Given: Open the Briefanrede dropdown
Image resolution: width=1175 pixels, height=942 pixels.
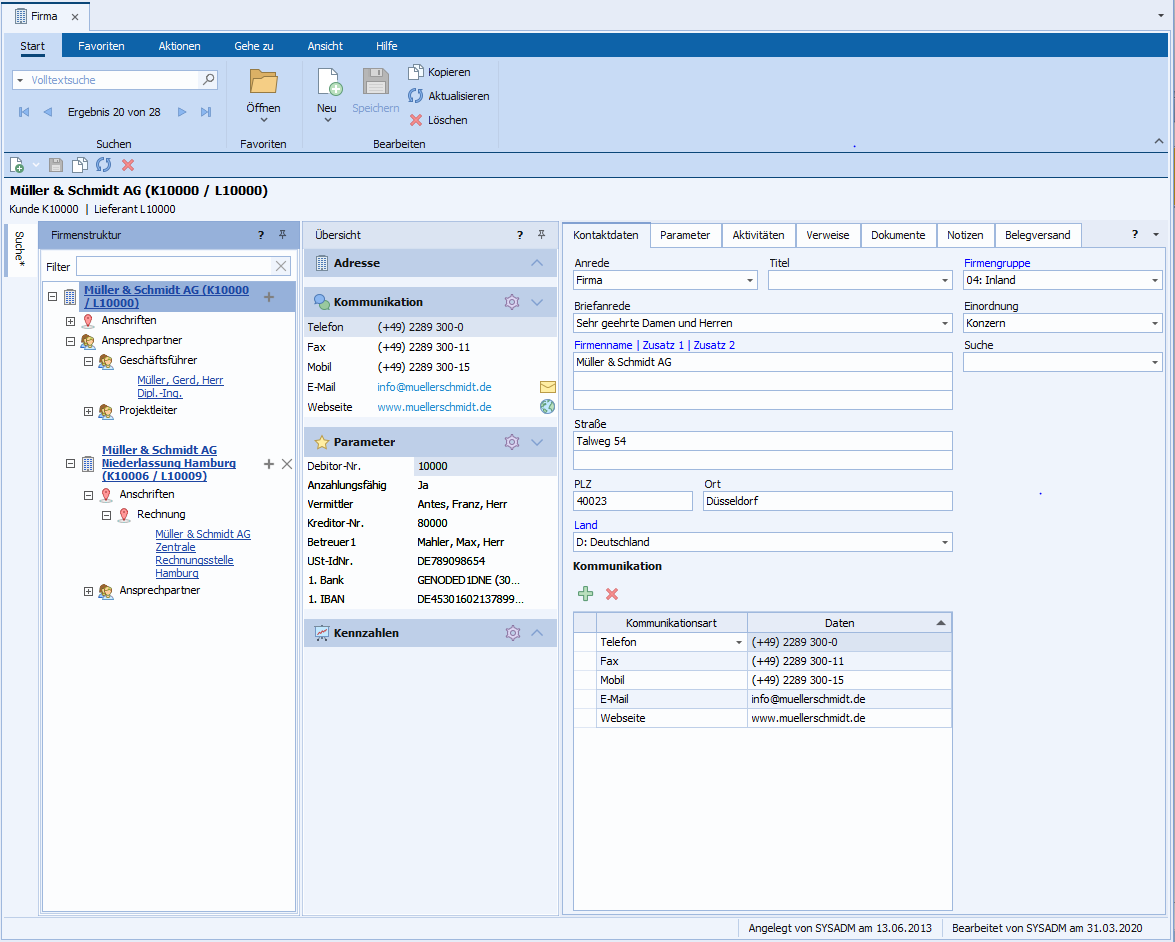Looking at the screenshot, I should (x=944, y=324).
